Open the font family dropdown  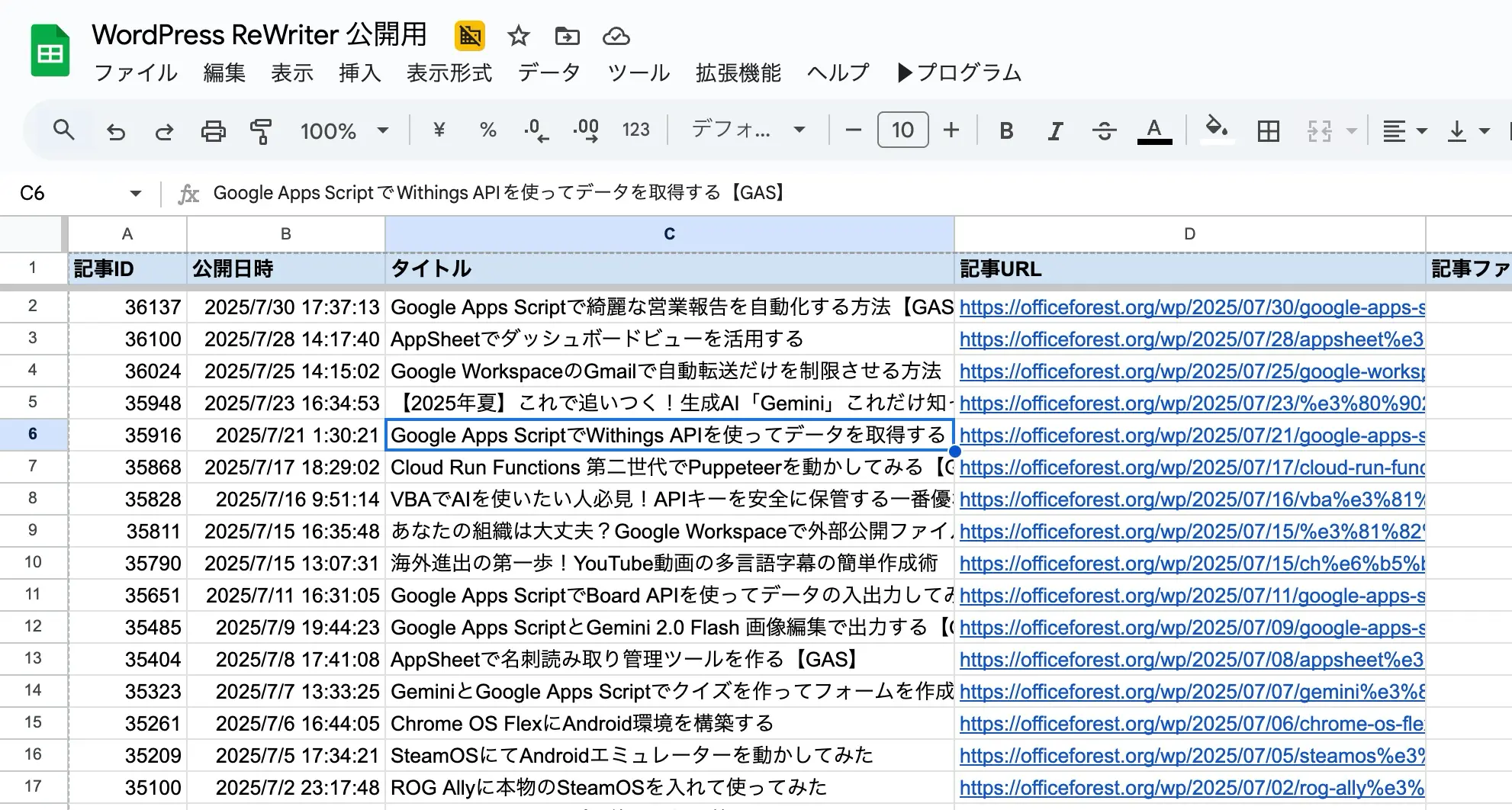tap(748, 130)
